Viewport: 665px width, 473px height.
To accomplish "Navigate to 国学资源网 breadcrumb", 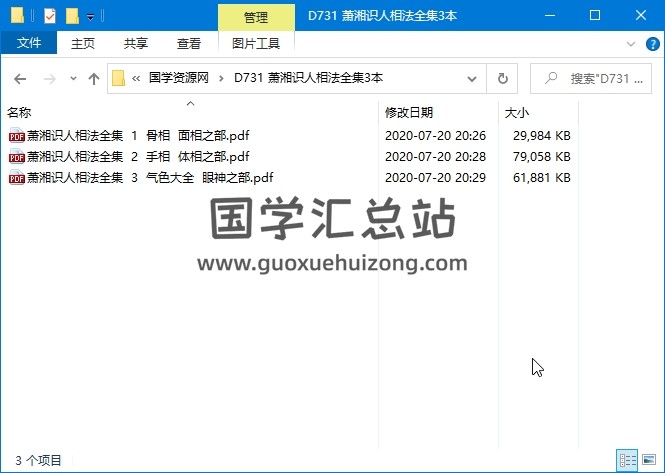I will (179, 78).
